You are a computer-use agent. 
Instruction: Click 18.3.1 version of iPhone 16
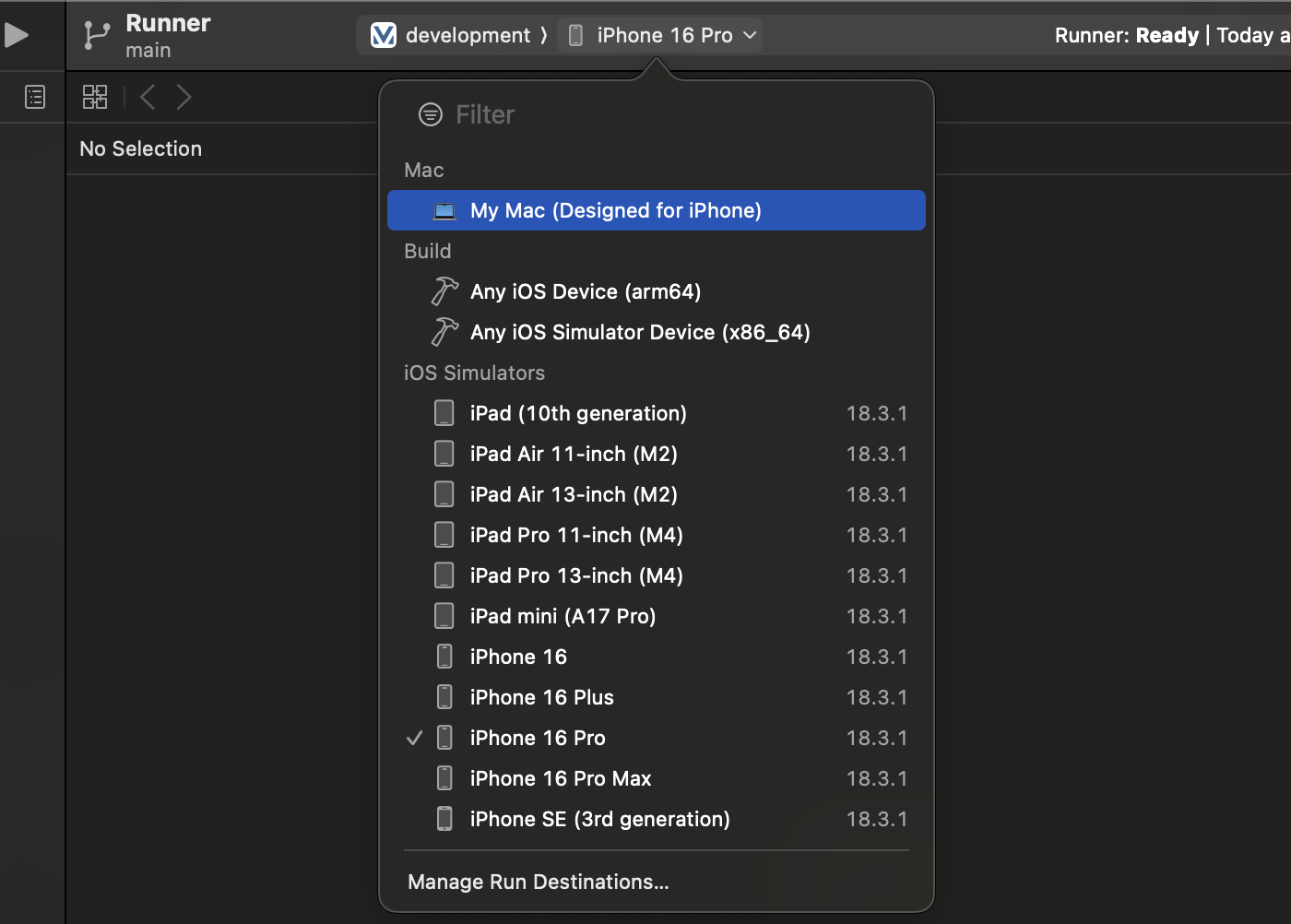coord(877,657)
